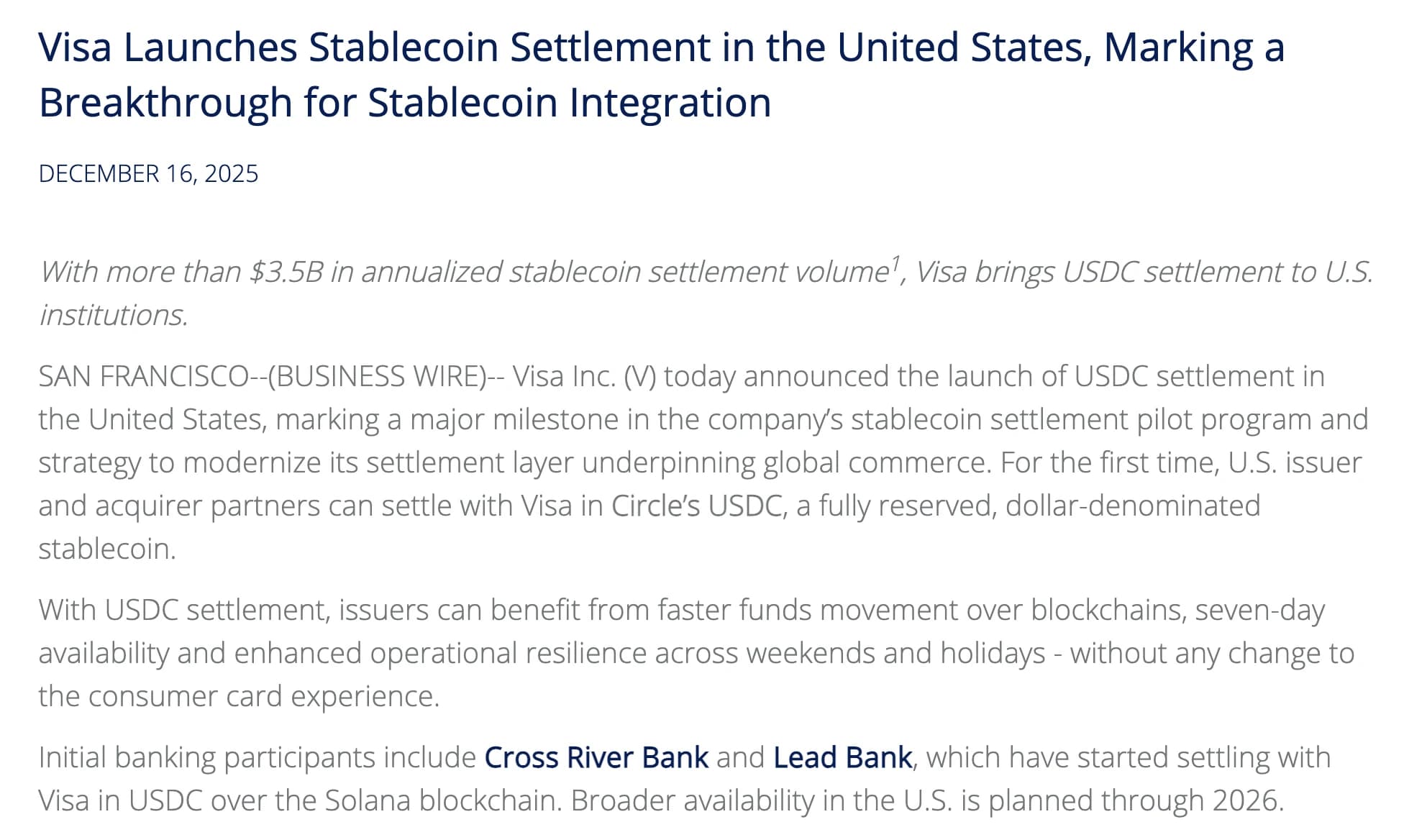1404x840 pixels.
Task: Click the SAN FRANCISCO dateline text
Action: coord(144,377)
